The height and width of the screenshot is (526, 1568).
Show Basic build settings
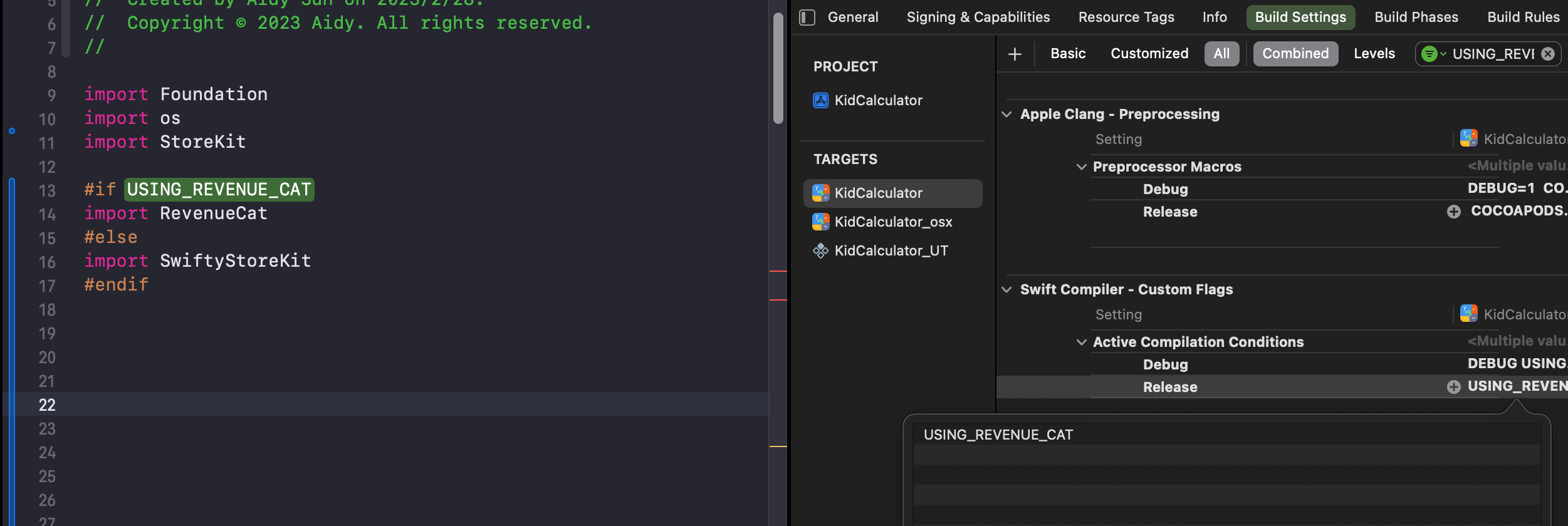click(x=1068, y=54)
